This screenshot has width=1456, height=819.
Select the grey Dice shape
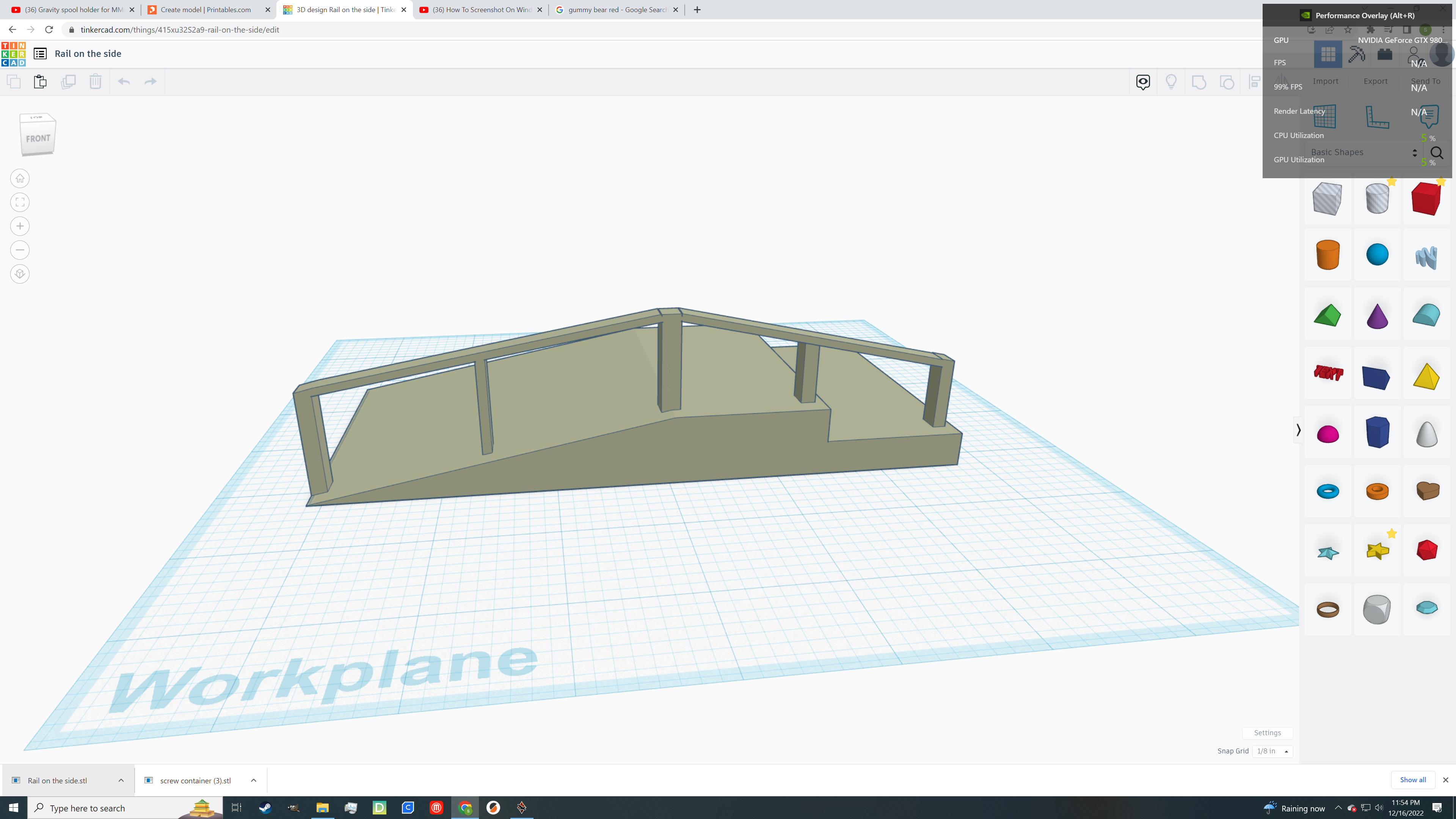[1378, 609]
